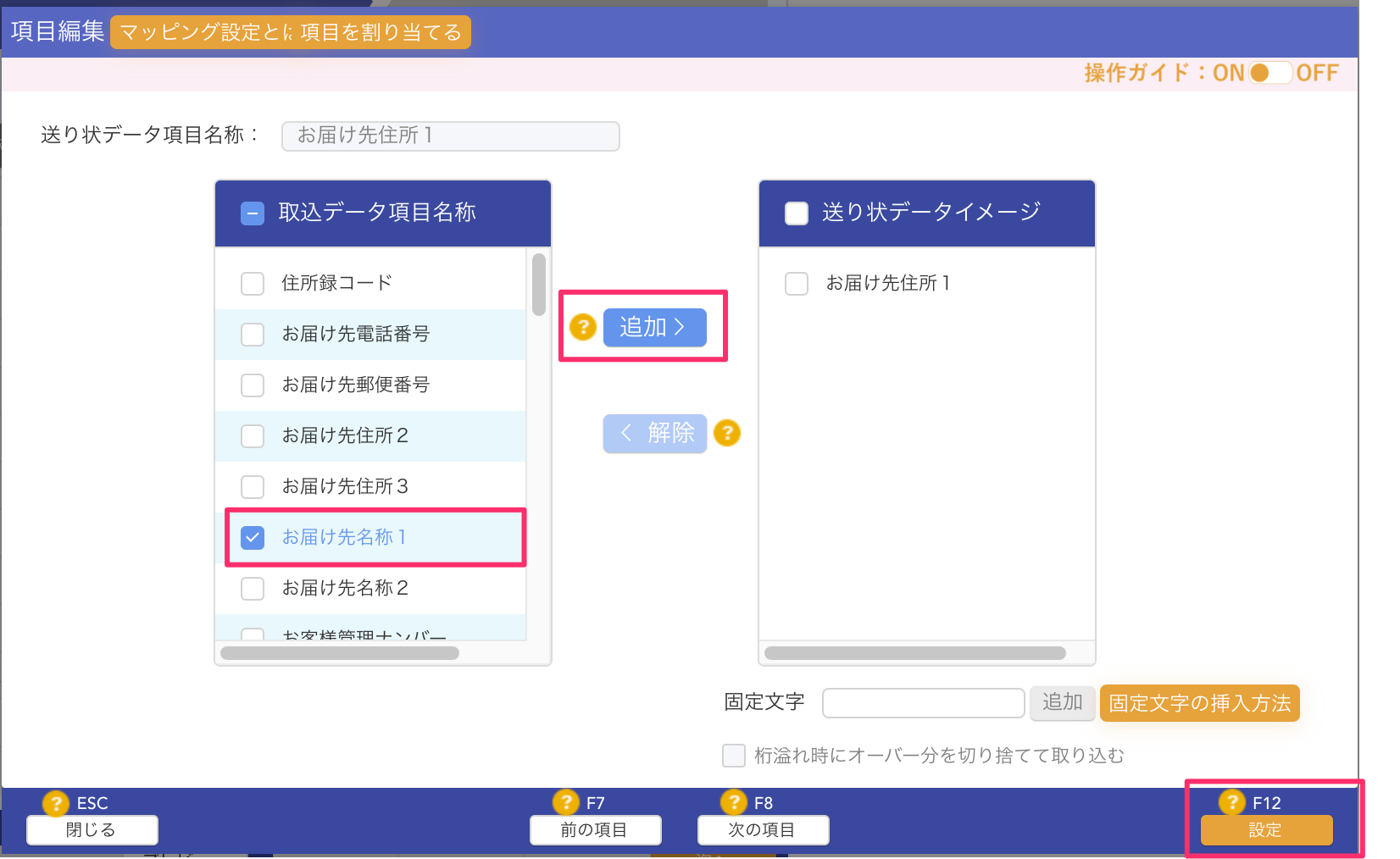Click the horizontal scrollbar under 送り状データイメージ list
The image size is (1400, 859).
[x=915, y=653]
